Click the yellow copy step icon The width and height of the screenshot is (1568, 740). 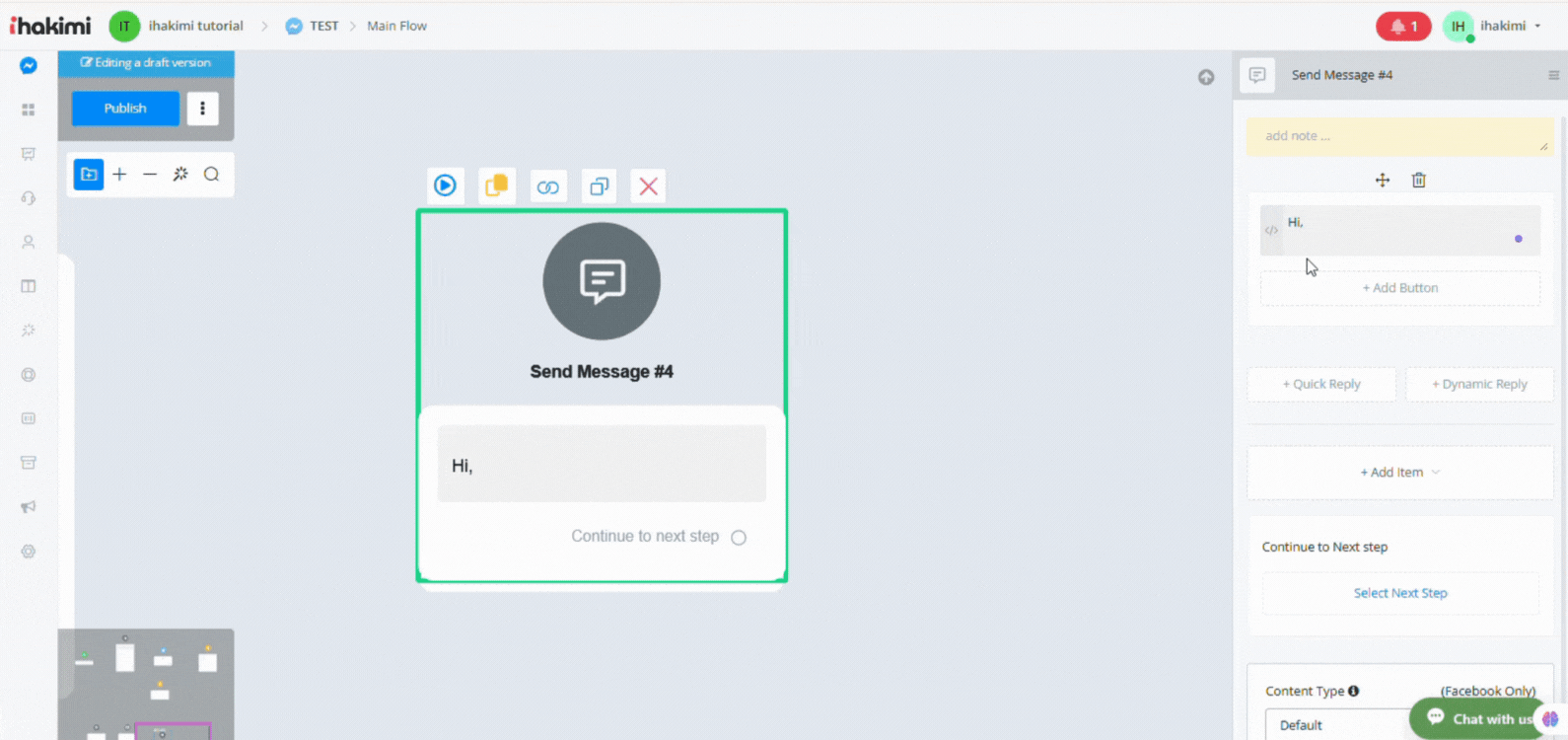pos(497,185)
